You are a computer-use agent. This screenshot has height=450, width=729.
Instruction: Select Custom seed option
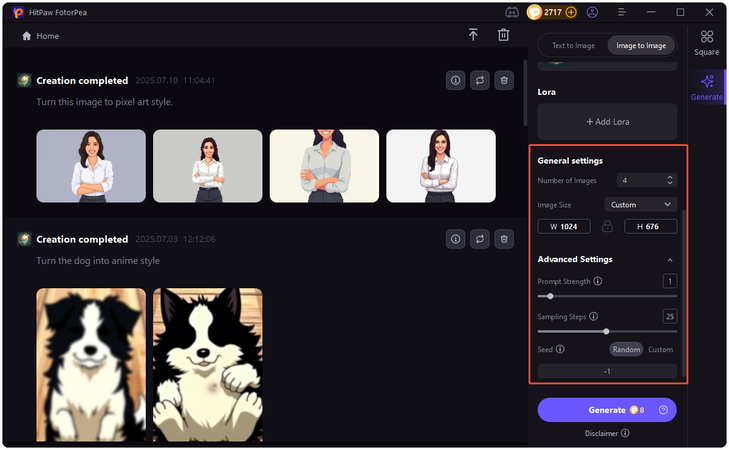tap(661, 350)
